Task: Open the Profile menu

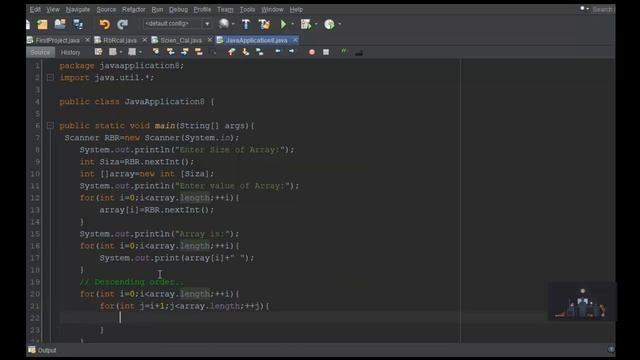Action: click(202, 9)
